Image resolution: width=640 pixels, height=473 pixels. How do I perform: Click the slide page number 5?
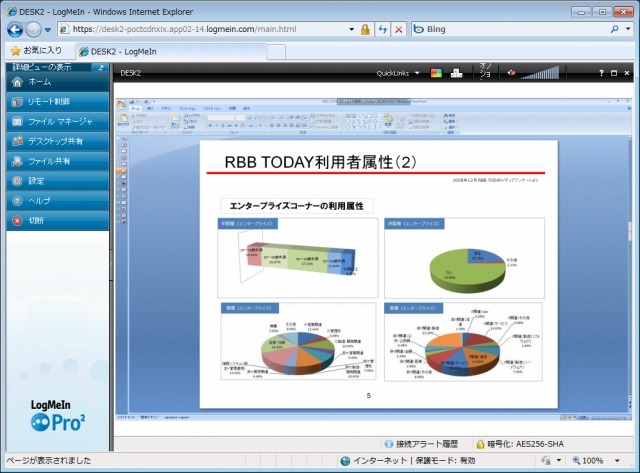(369, 395)
